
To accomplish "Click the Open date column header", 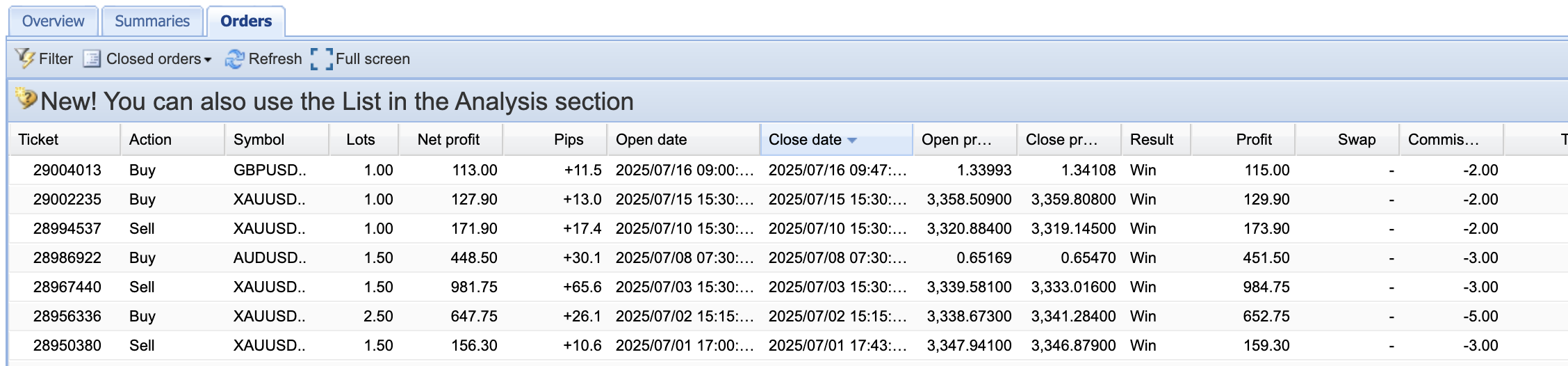I will 651,139.
